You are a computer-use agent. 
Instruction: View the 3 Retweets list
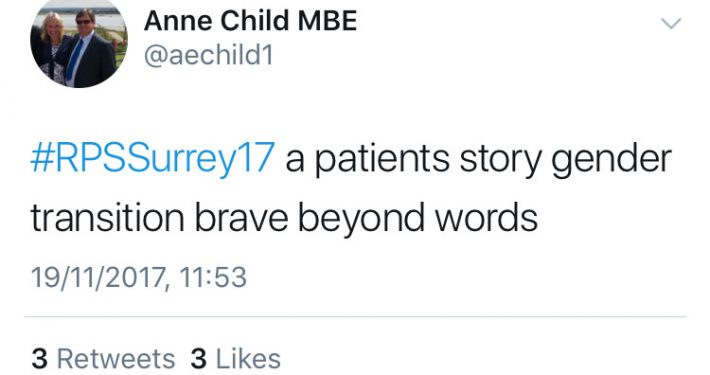(x=103, y=359)
